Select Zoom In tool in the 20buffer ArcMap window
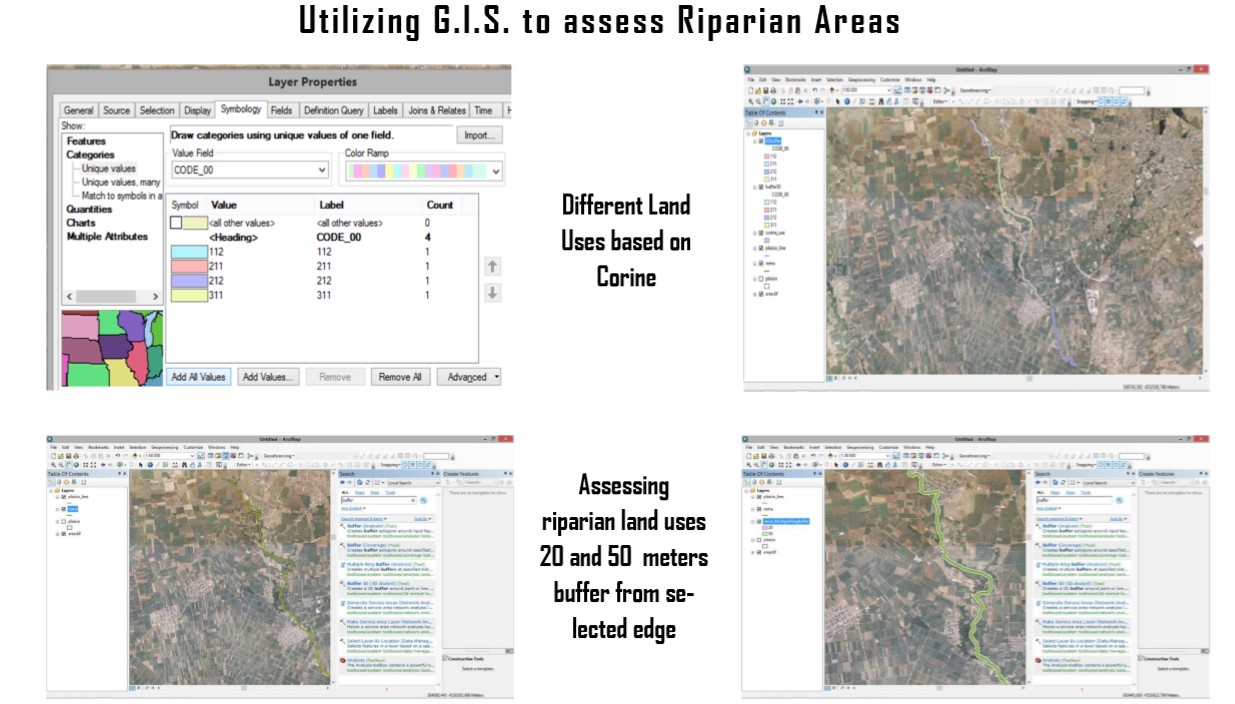1235x704 pixels. [x=749, y=101]
